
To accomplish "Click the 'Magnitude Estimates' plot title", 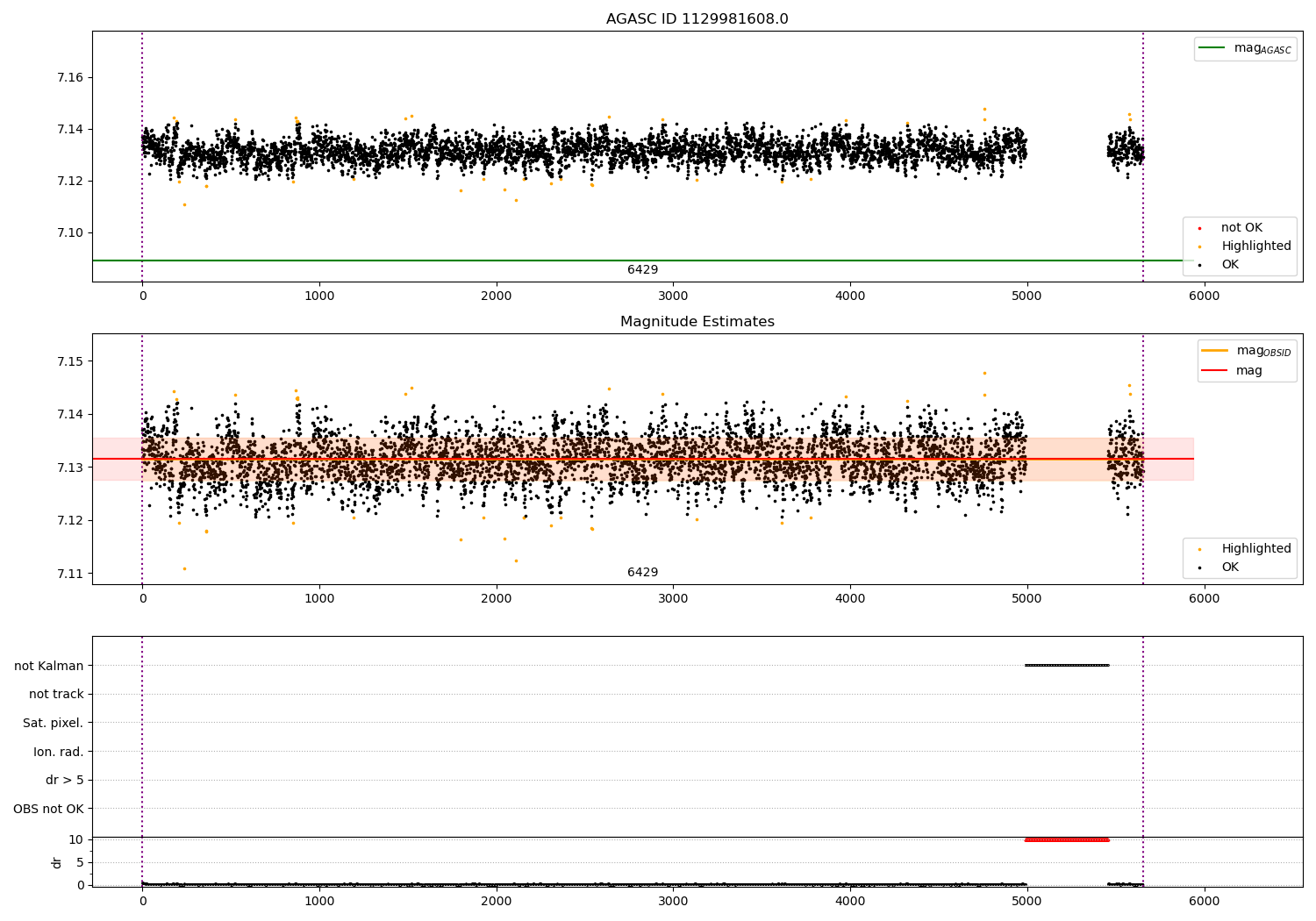I will 697,322.
